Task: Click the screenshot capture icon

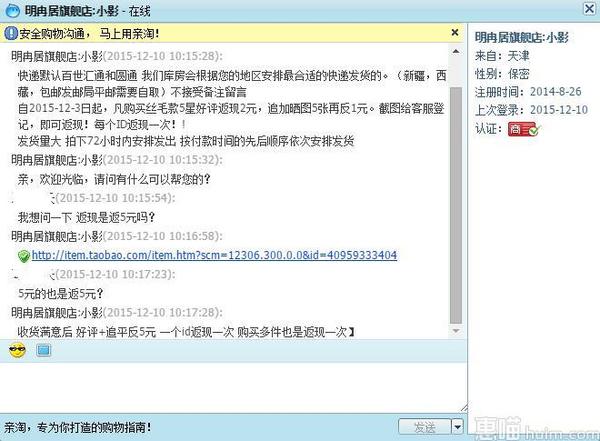Action: tap(43, 350)
